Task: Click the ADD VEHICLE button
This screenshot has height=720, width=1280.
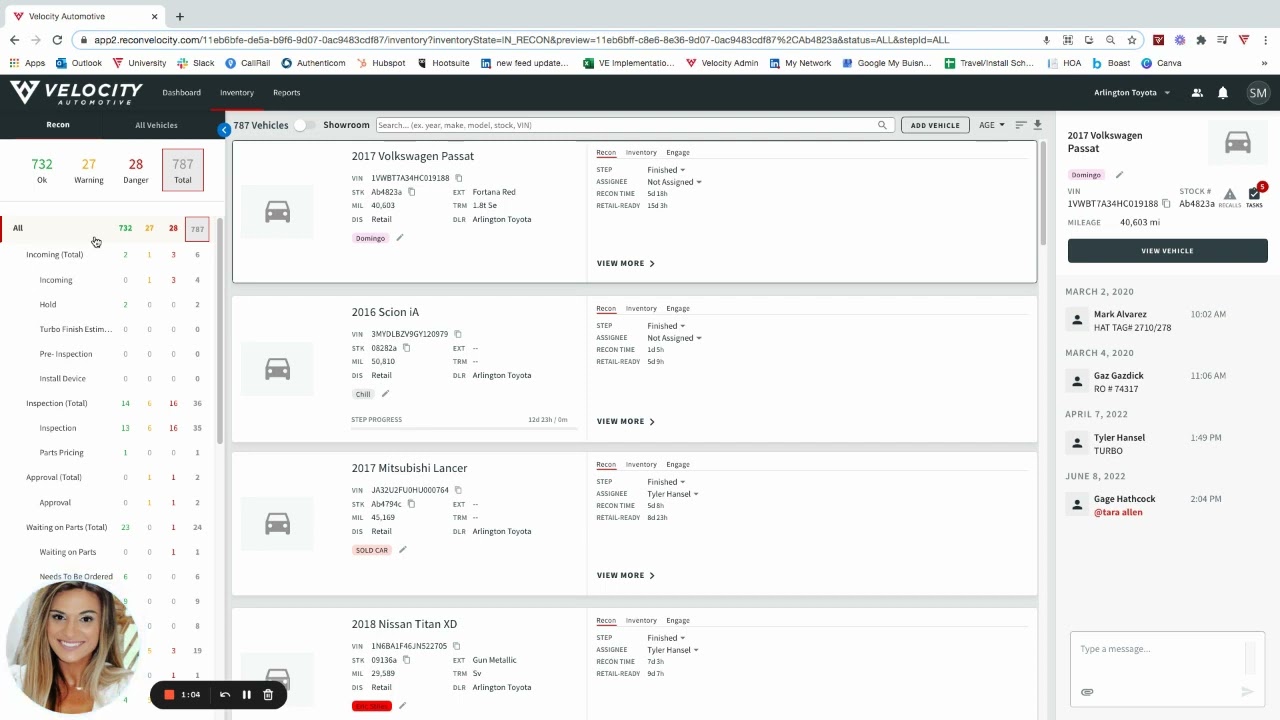Action: click(x=935, y=125)
